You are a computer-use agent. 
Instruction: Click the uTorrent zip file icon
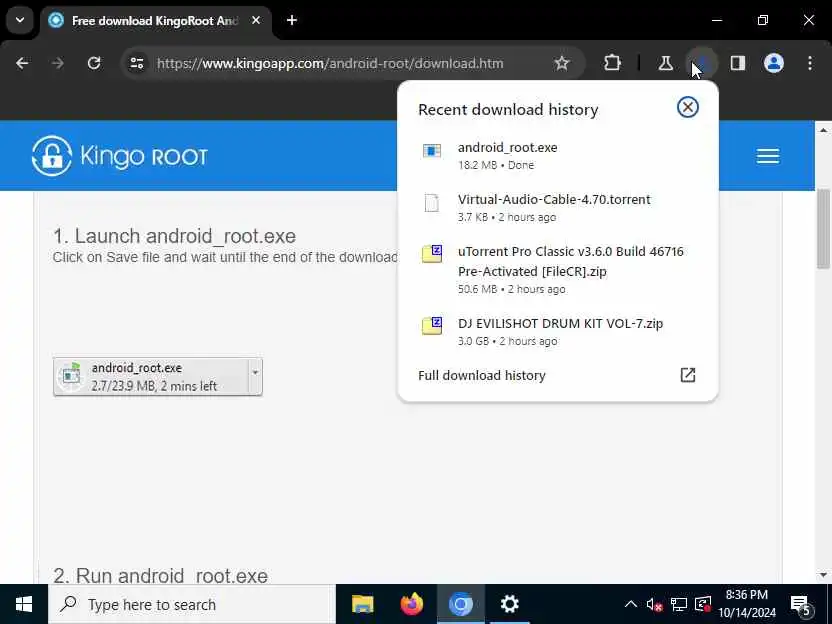(x=432, y=254)
